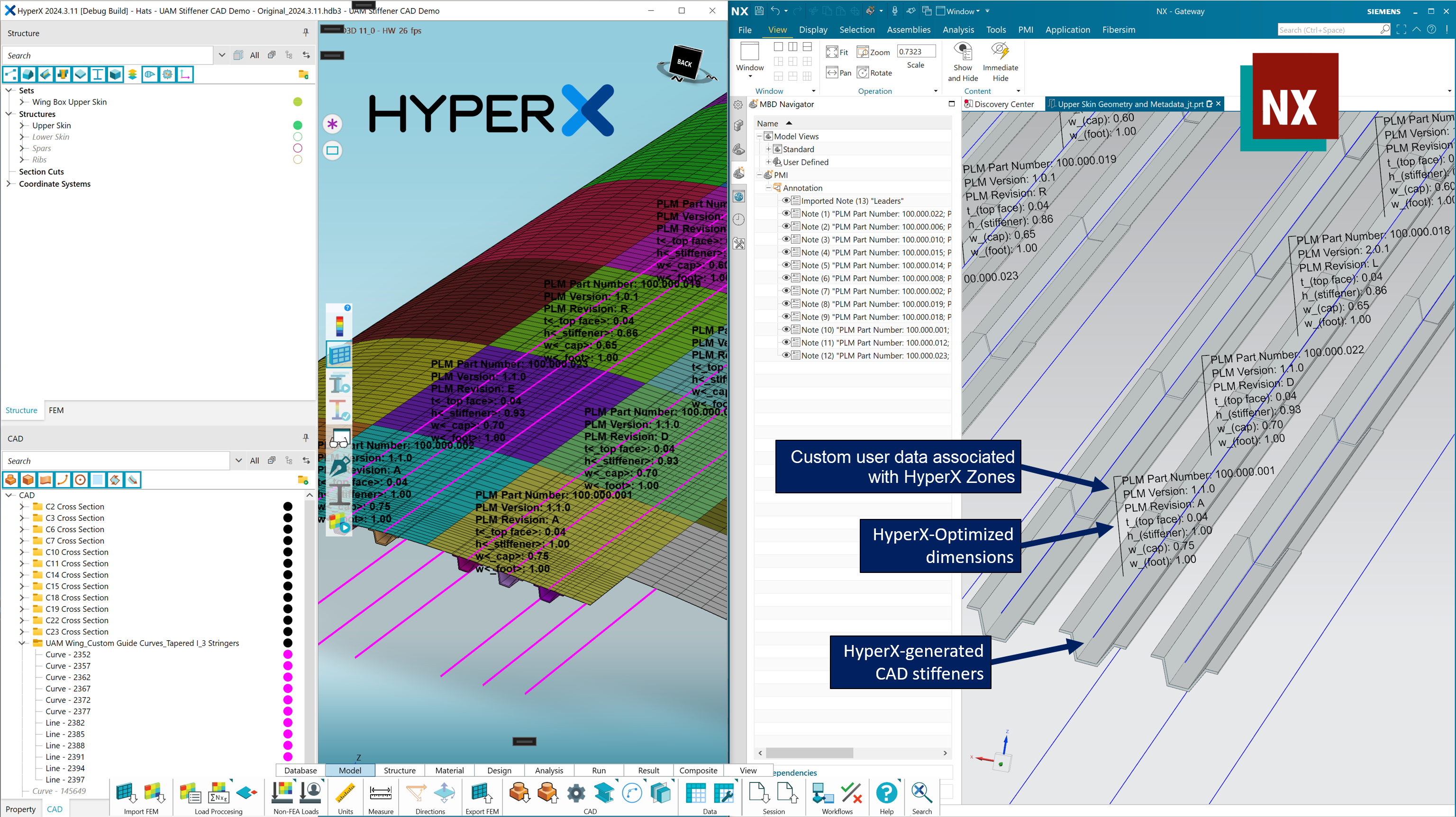Close Upper Skin Geometry and Metadata tab
1456x817 pixels.
tap(1219, 104)
